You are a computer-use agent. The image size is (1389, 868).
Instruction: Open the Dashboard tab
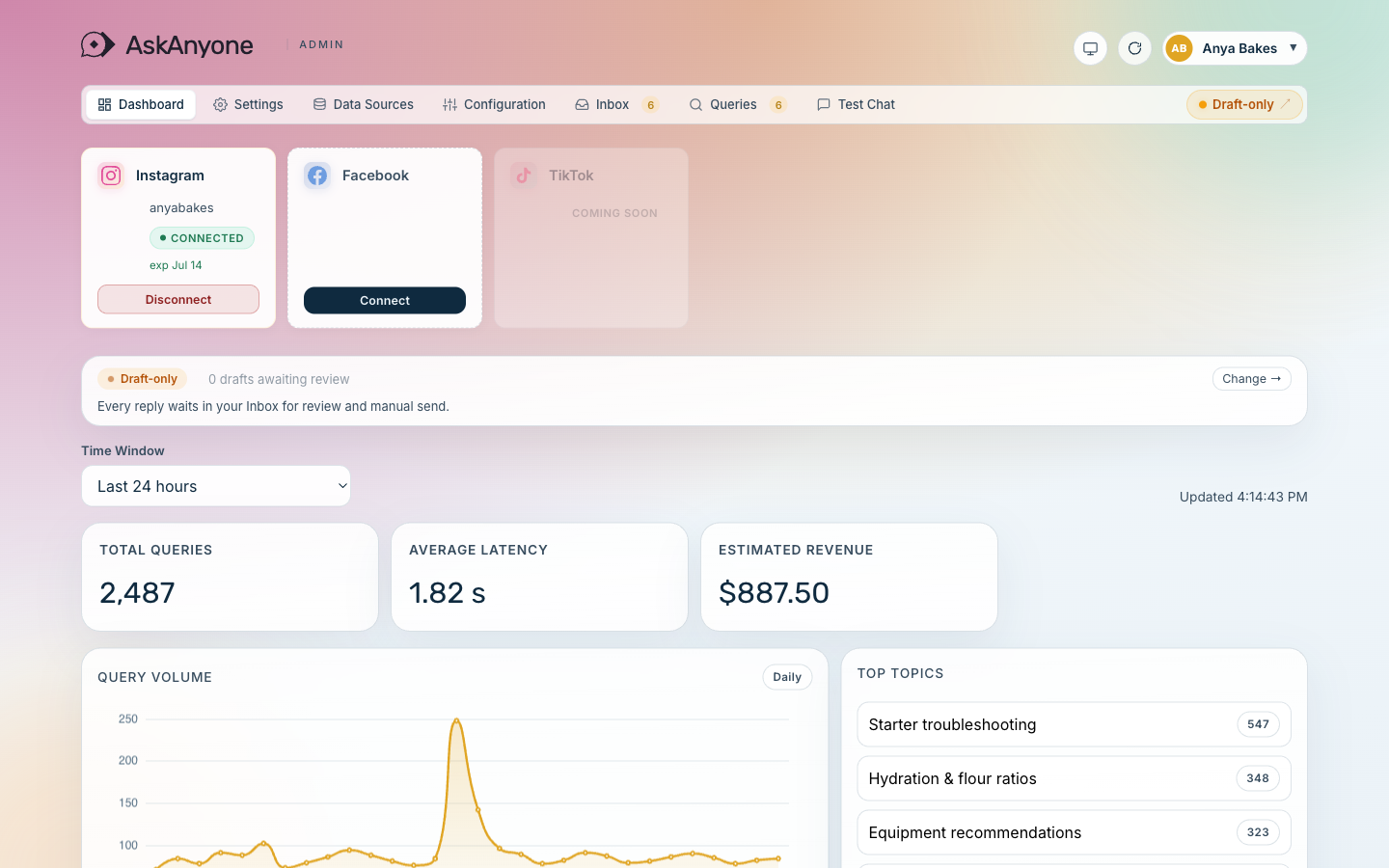coord(141,104)
